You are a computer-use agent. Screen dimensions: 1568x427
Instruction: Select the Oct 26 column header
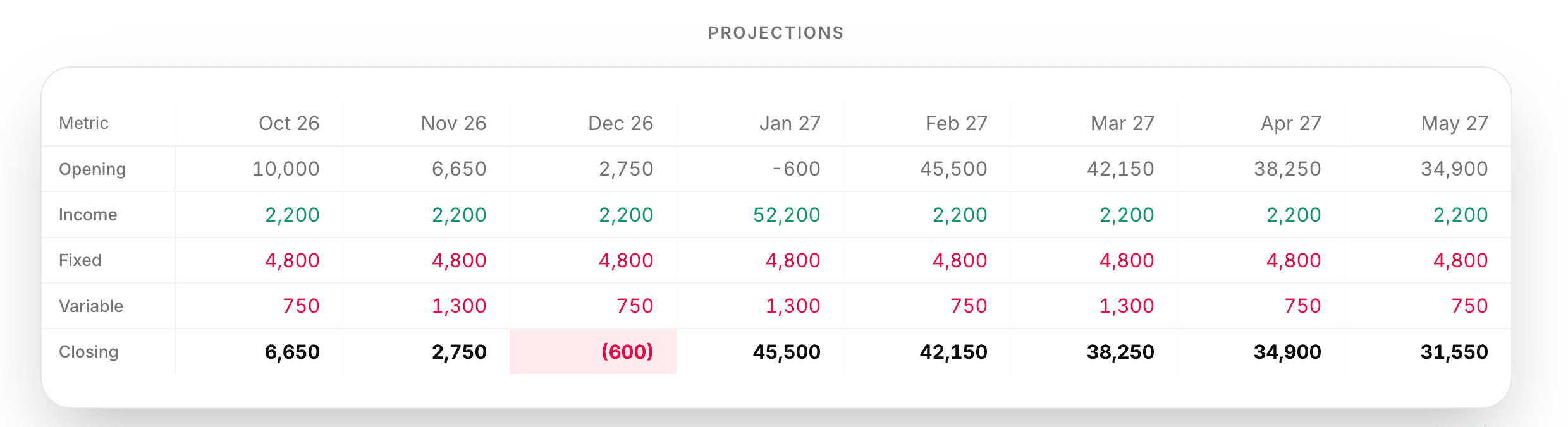click(289, 123)
